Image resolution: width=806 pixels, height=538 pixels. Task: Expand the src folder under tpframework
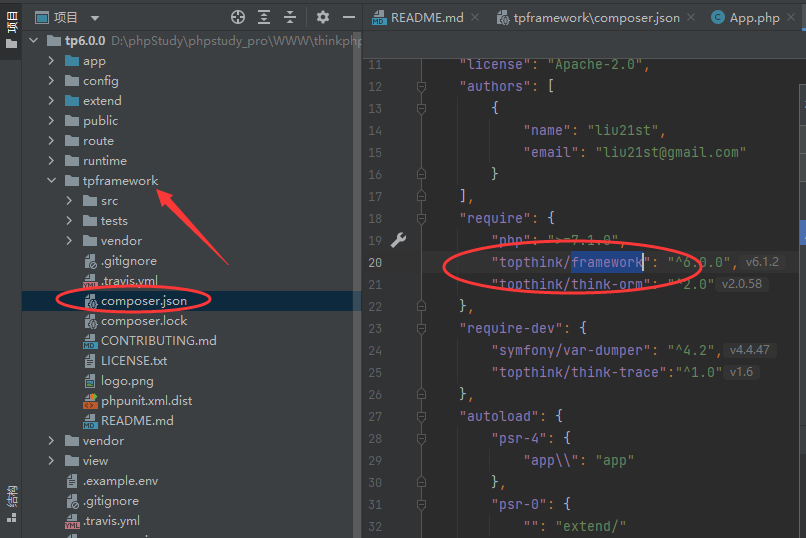(x=69, y=200)
